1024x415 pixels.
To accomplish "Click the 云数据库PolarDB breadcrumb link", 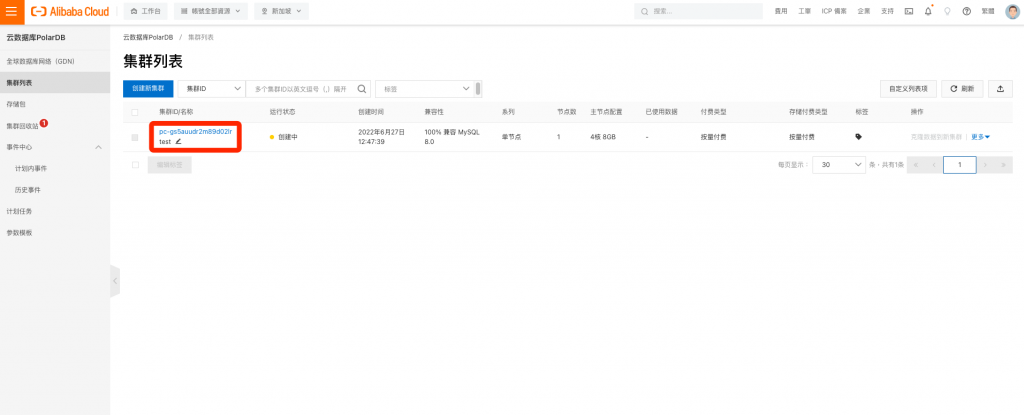I will [x=148, y=37].
